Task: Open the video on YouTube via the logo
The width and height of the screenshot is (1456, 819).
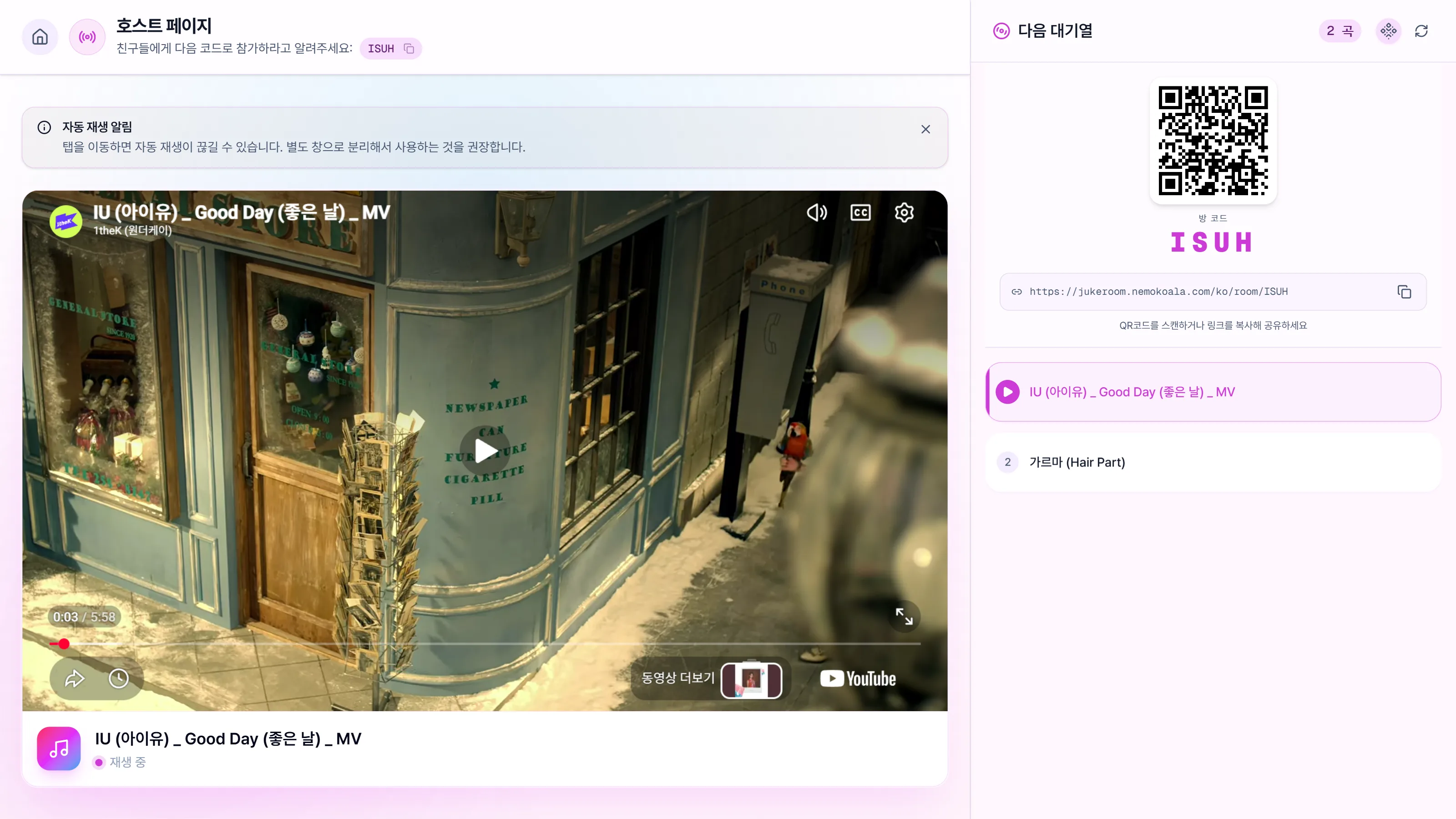Action: click(857, 678)
